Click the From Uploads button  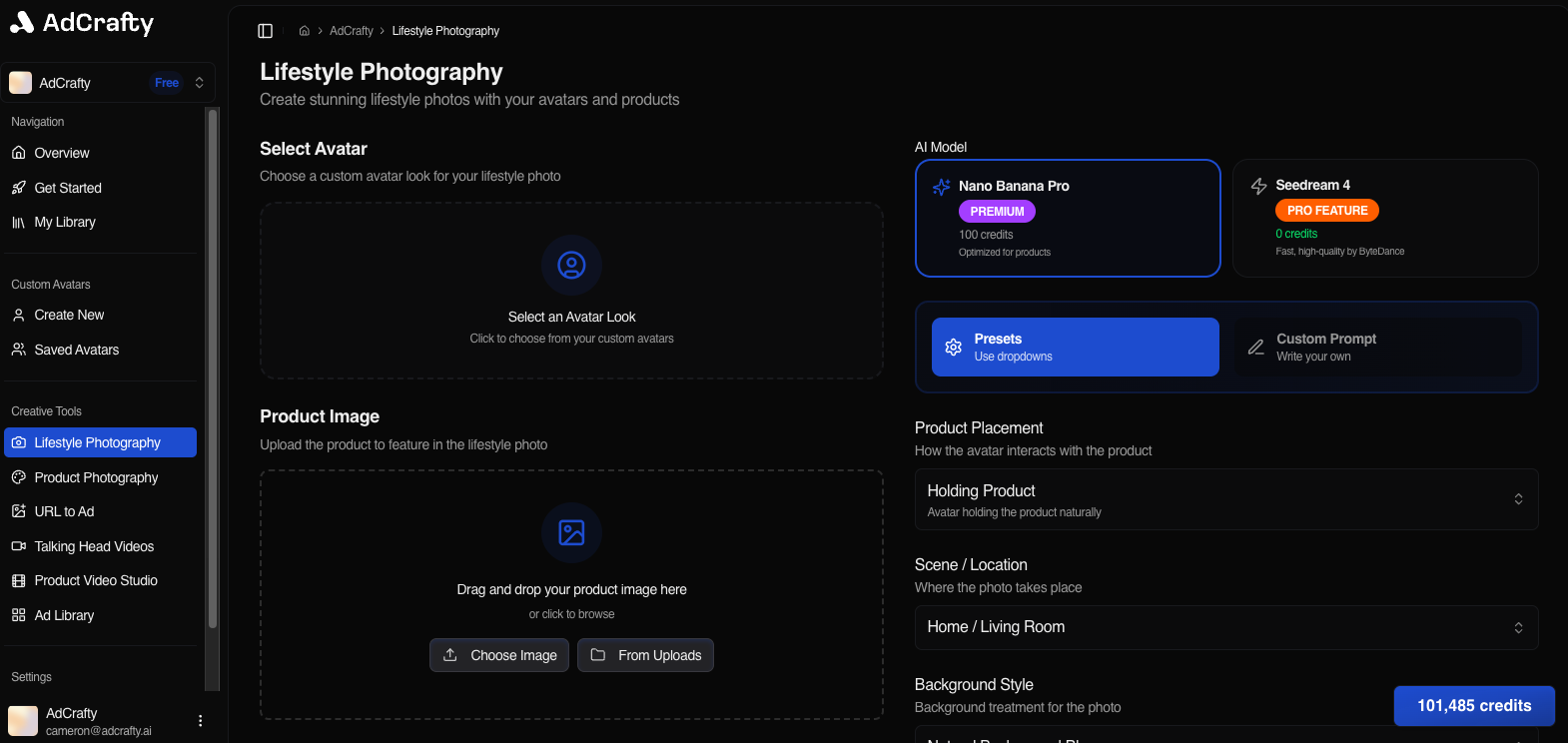pos(645,655)
